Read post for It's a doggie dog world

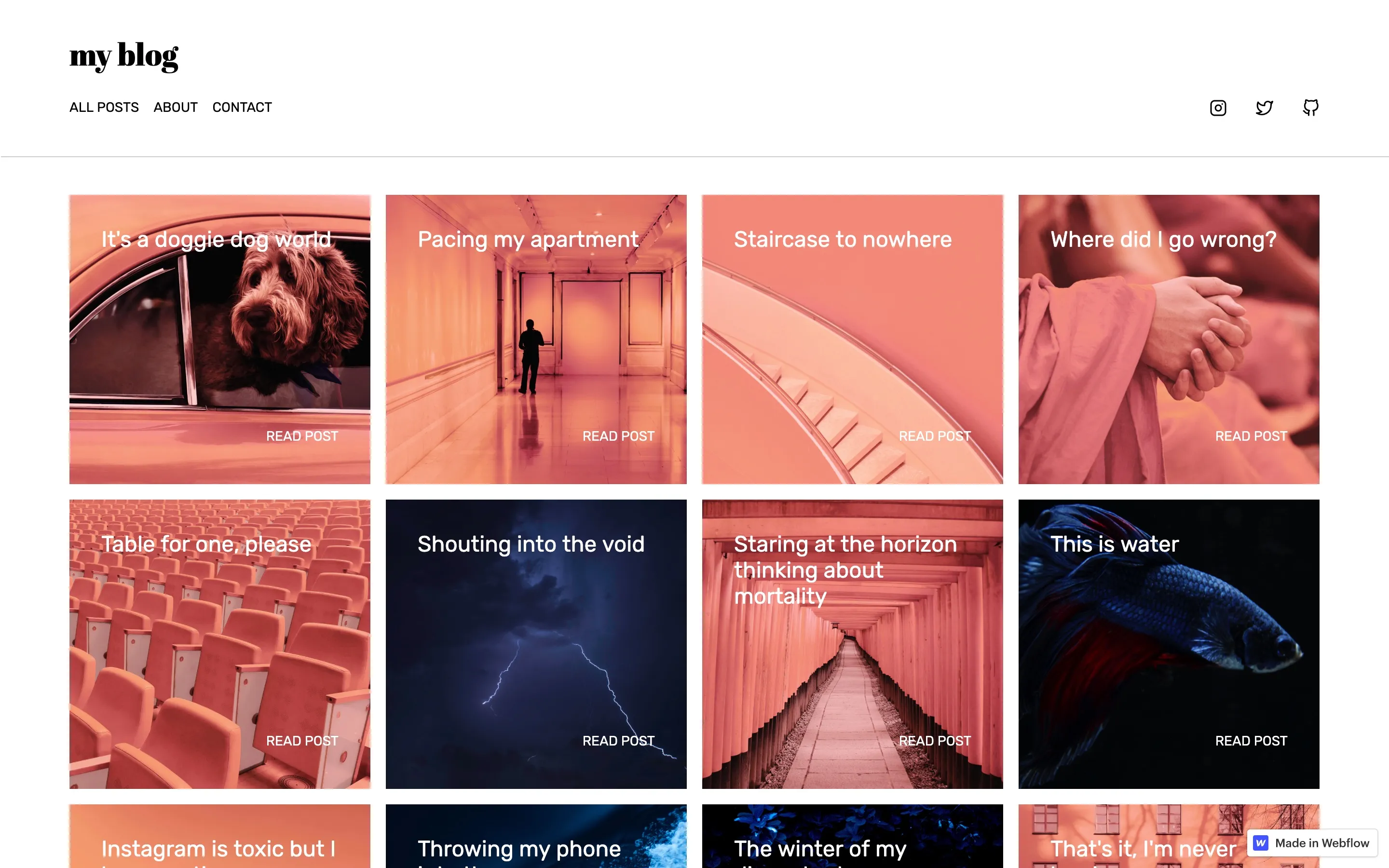tap(302, 436)
